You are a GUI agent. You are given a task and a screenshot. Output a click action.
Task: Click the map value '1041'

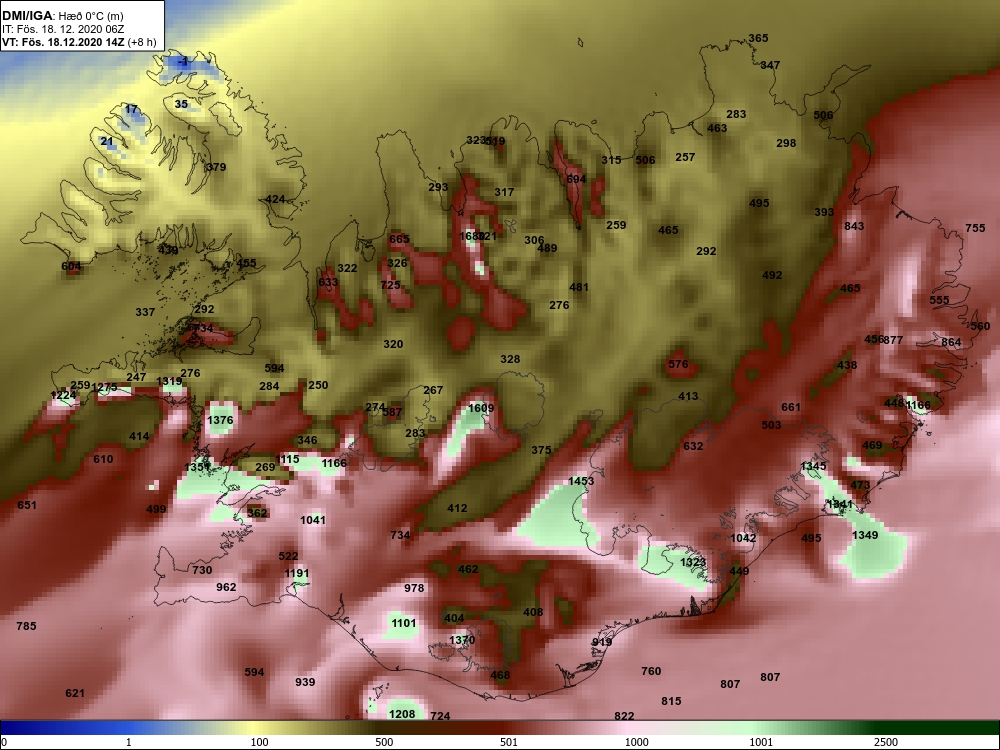(312, 520)
